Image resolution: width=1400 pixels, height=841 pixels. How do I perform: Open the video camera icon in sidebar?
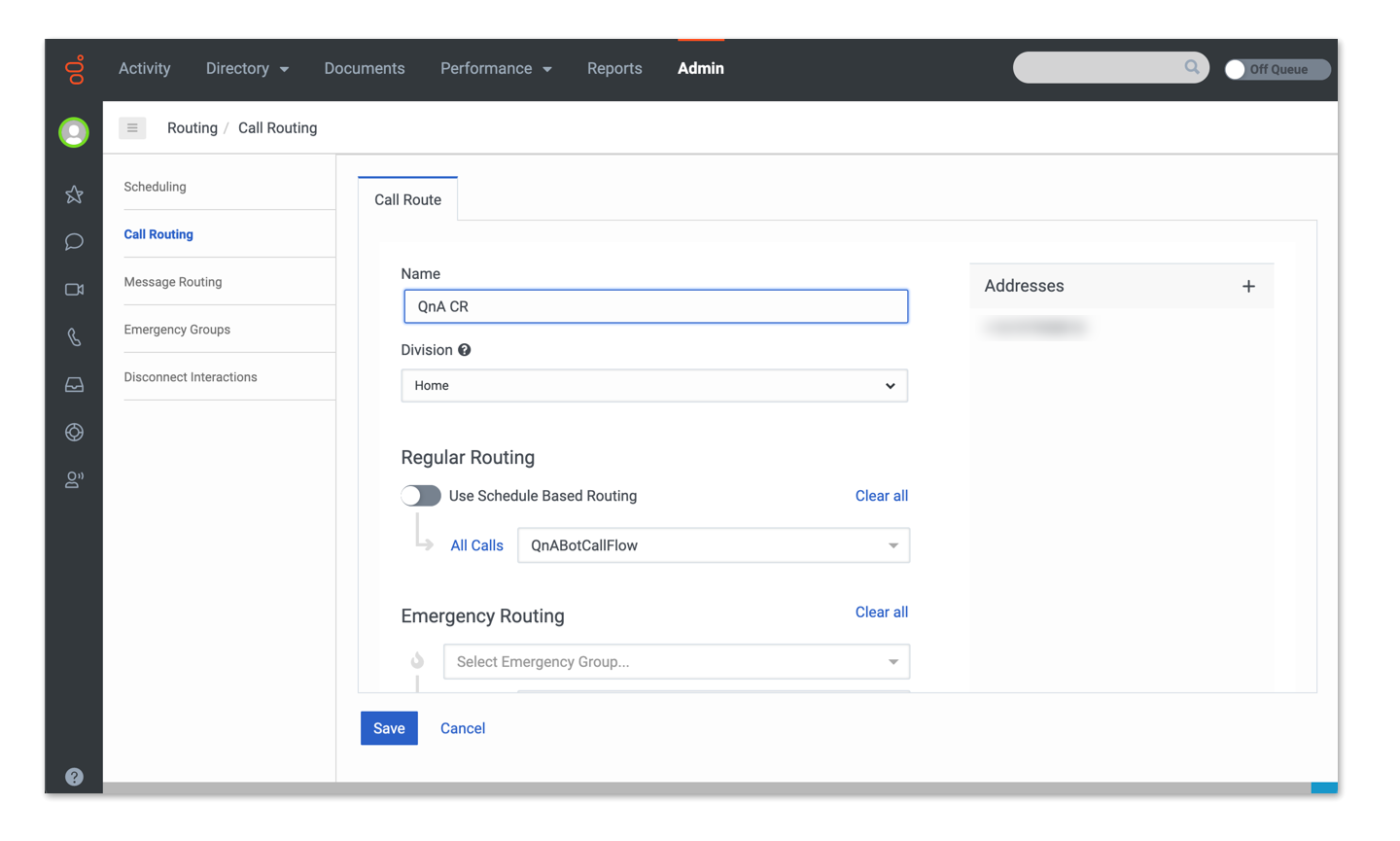coord(74,290)
